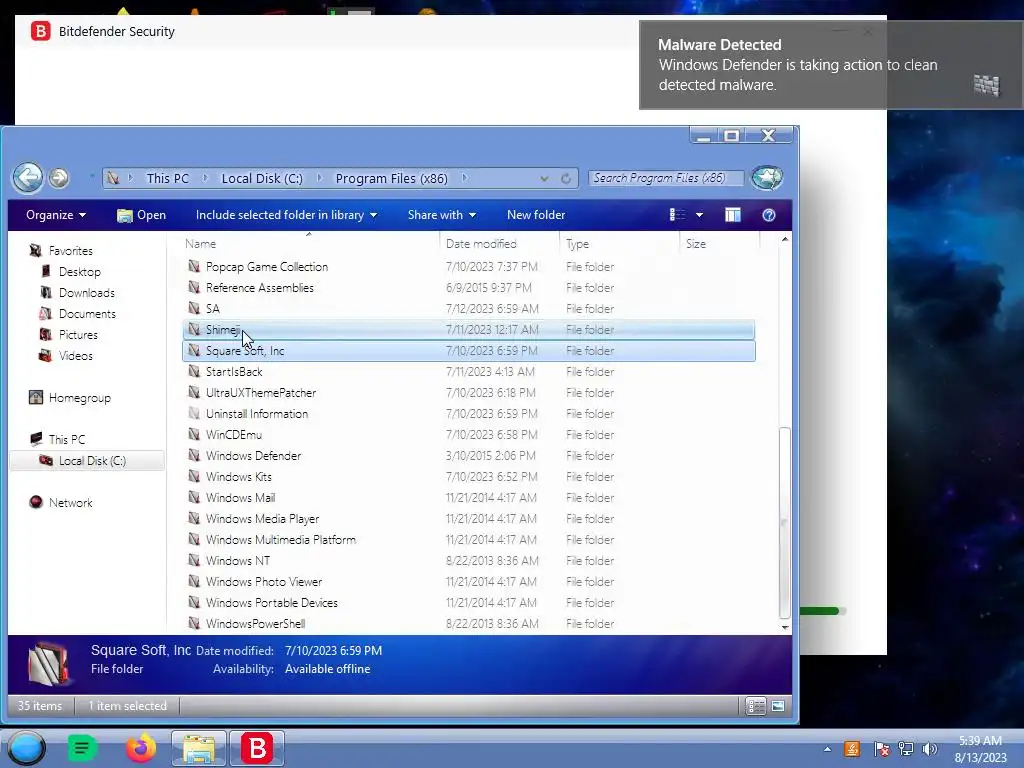Select the Windows Portable Devices folder
Screen dimensions: 1024x768
(272, 602)
